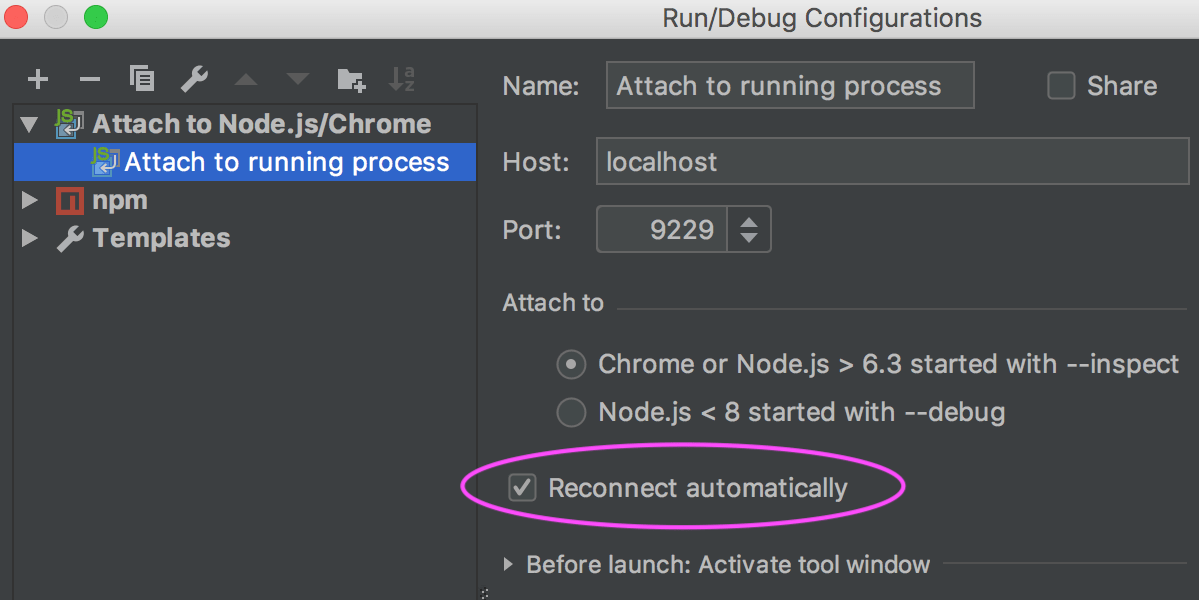Expand the Templates section
The image size is (1199, 600).
click(29, 238)
